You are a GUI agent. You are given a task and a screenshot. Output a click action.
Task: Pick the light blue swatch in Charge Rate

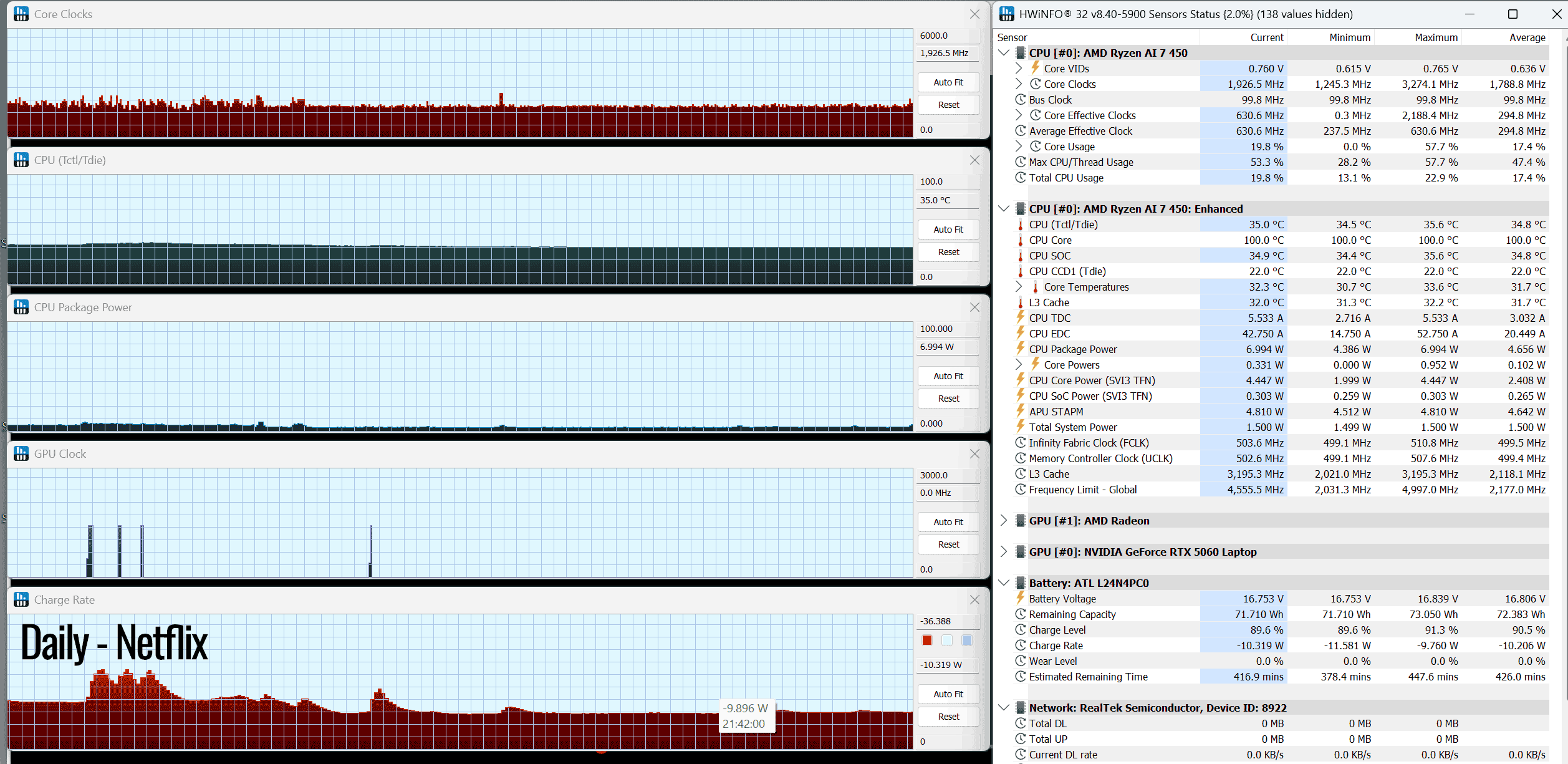point(967,640)
